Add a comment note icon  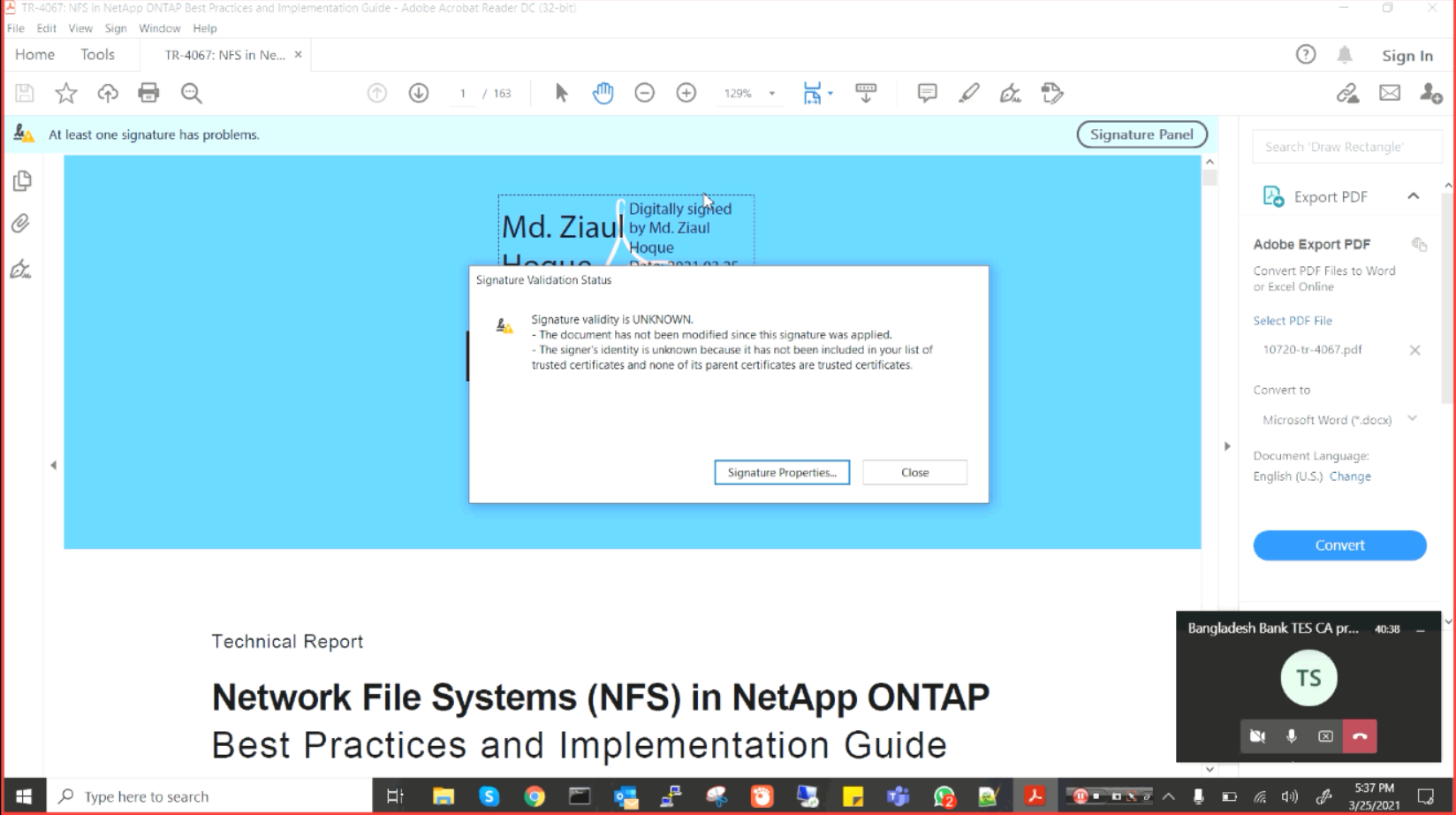pyautogui.click(x=927, y=93)
